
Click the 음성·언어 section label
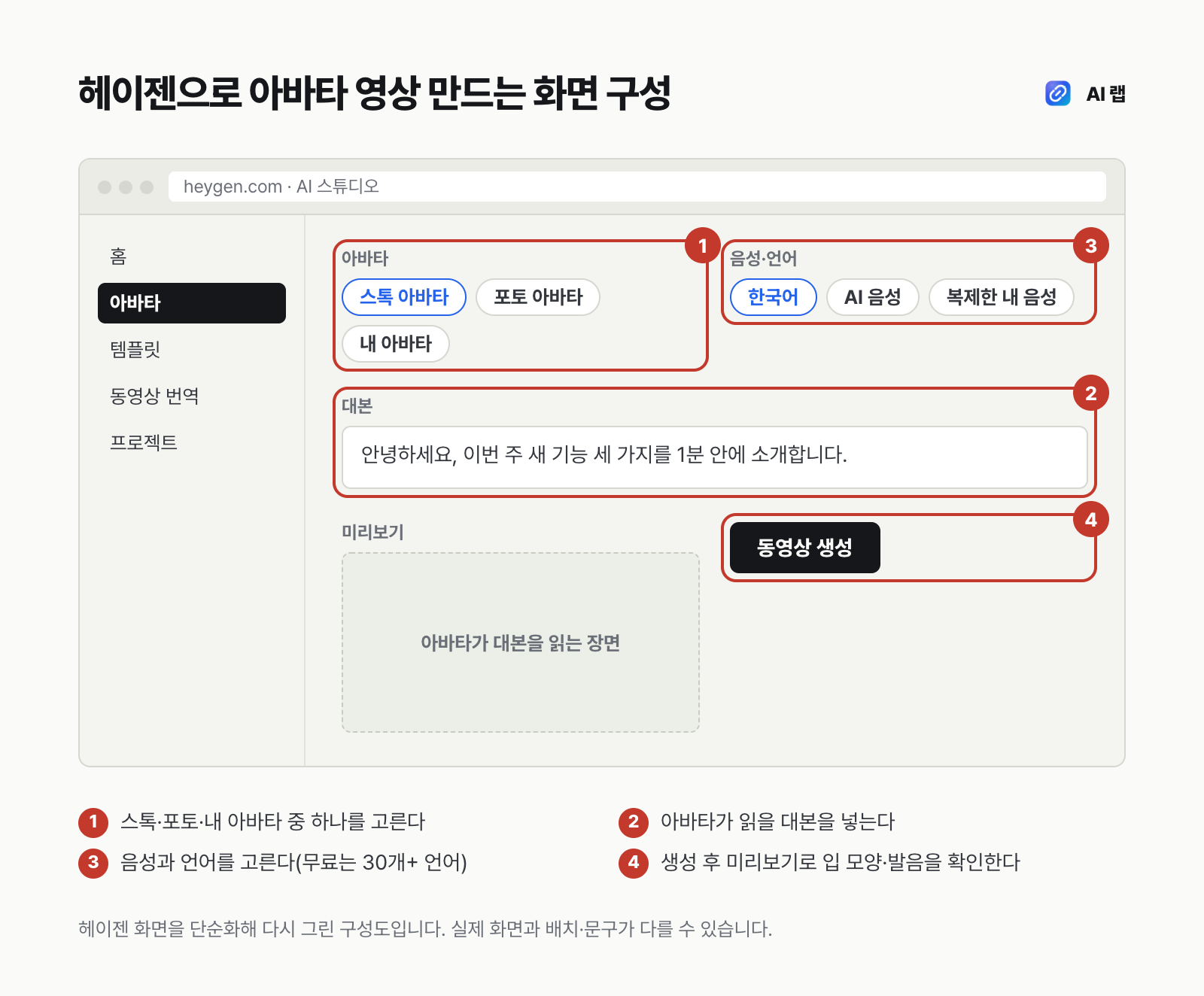point(764,258)
